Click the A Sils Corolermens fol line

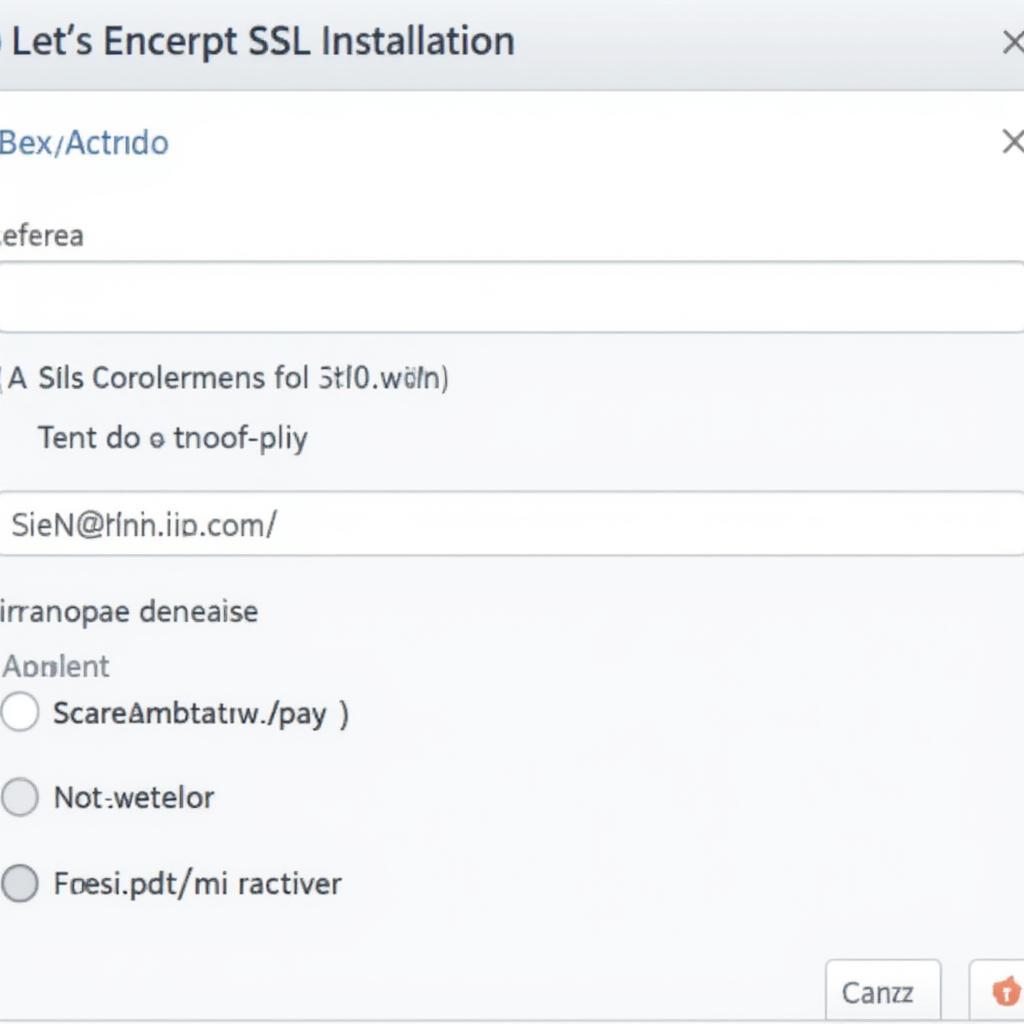click(x=224, y=378)
